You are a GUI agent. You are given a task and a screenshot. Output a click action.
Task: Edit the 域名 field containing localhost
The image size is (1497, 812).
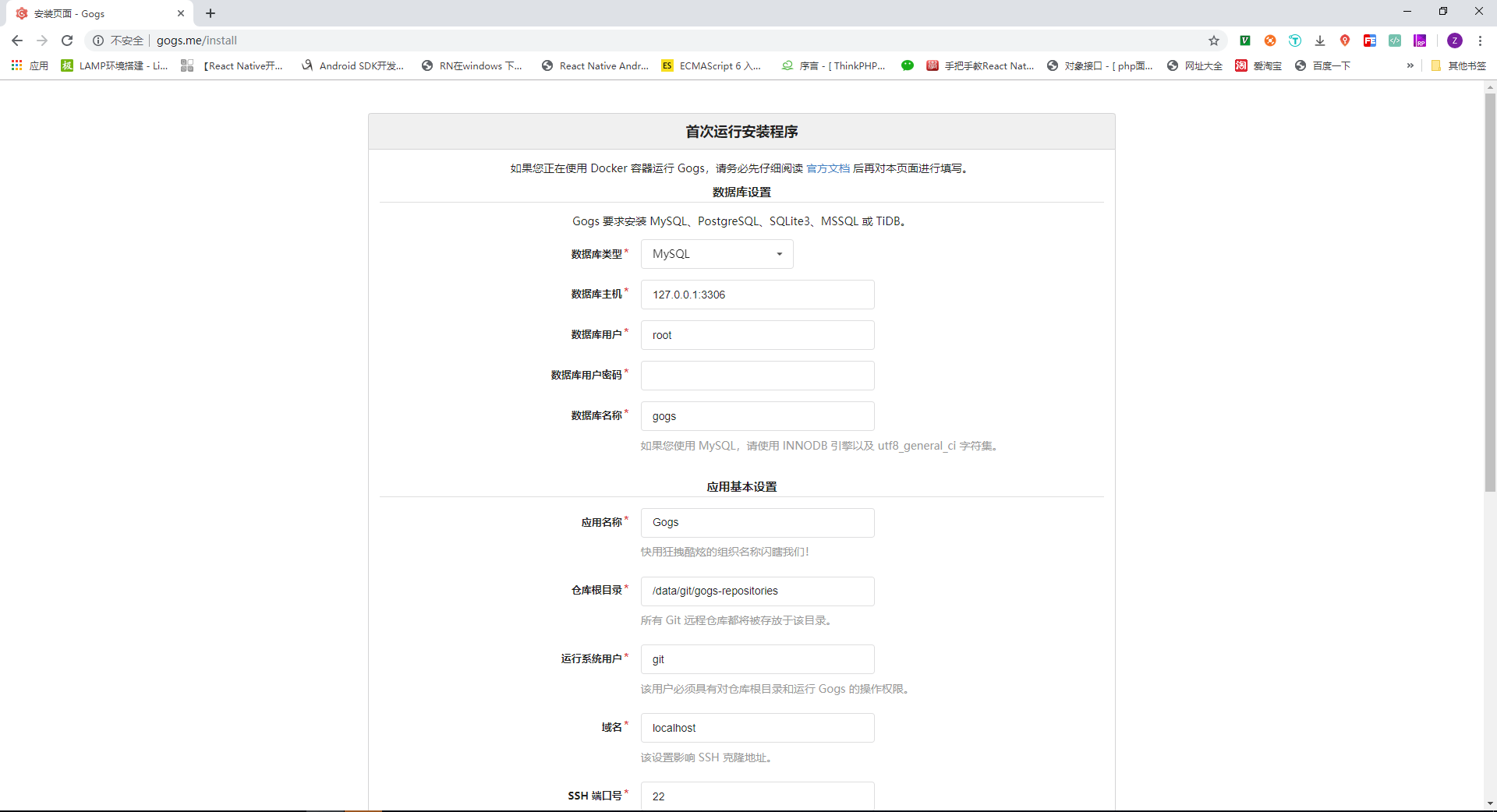point(758,728)
